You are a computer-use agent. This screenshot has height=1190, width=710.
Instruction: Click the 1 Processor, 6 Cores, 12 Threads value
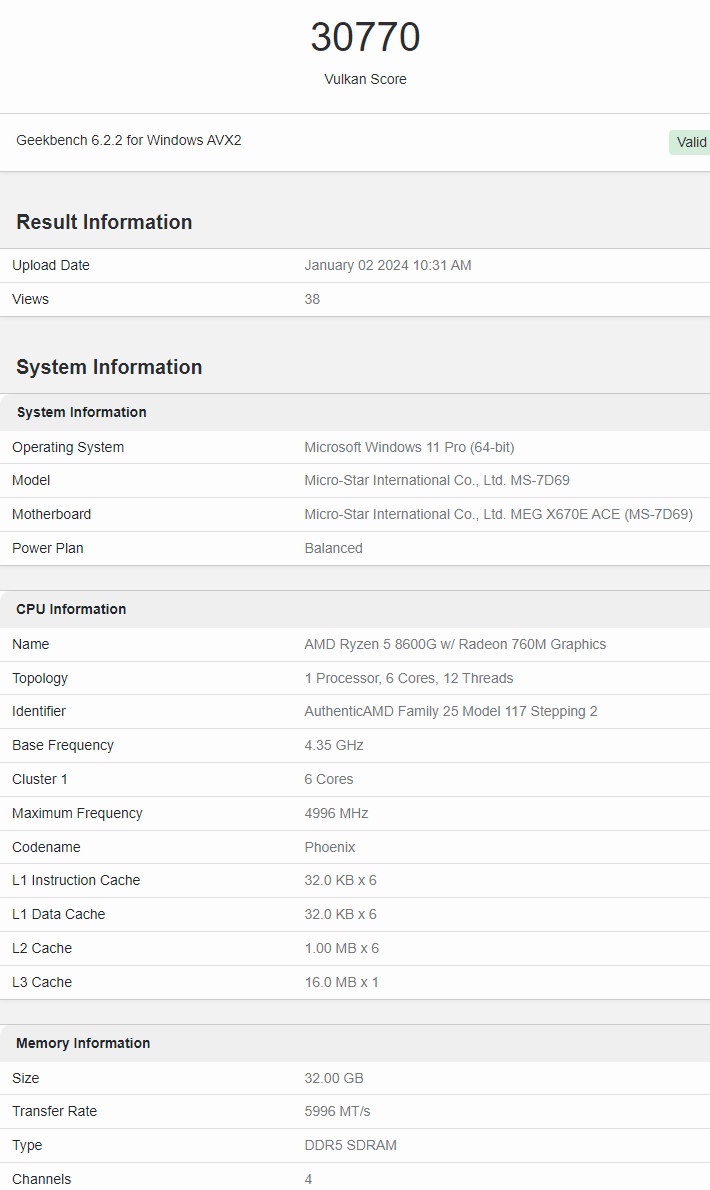pos(409,678)
